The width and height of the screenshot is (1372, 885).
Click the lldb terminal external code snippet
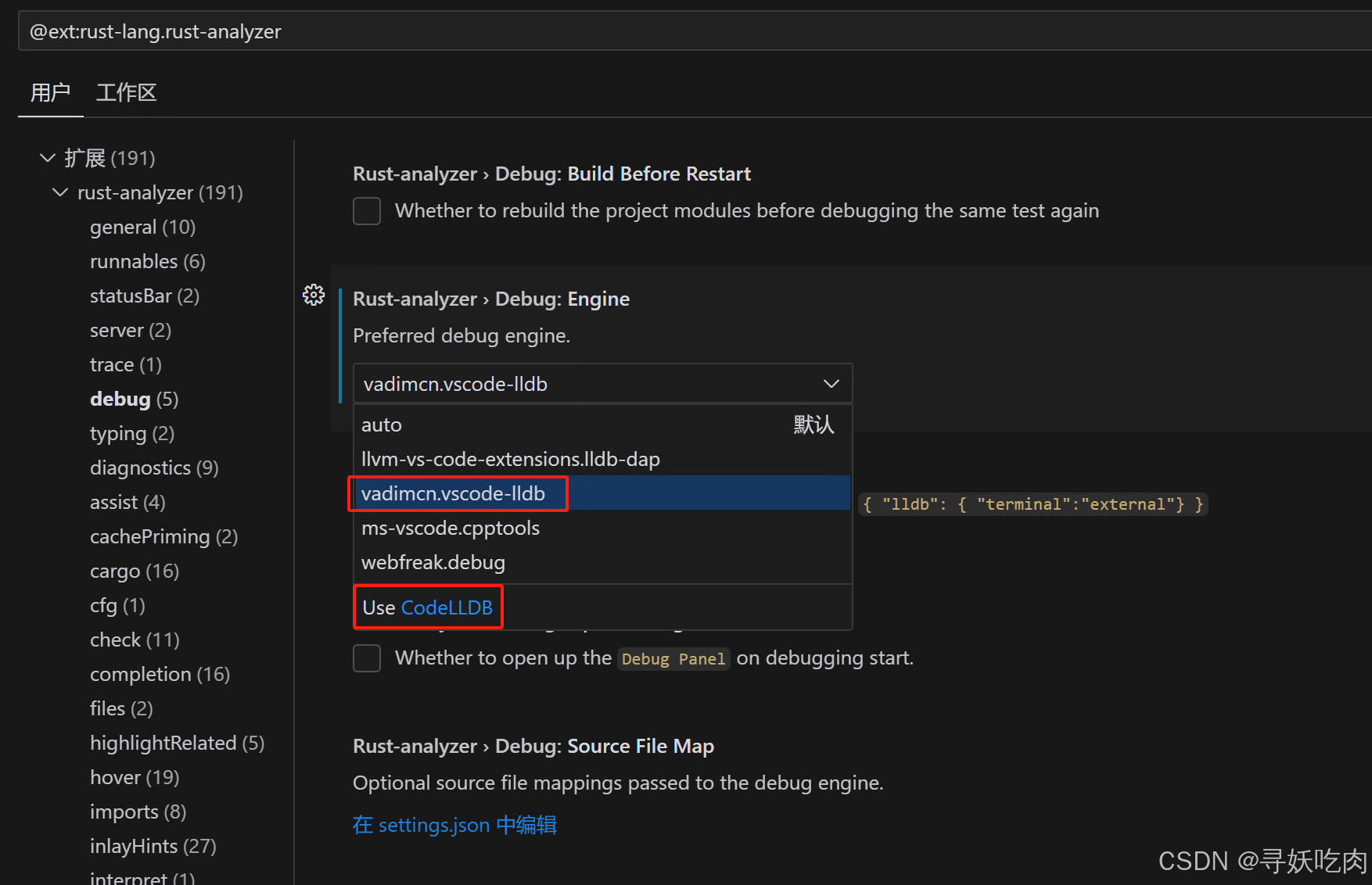(1033, 504)
